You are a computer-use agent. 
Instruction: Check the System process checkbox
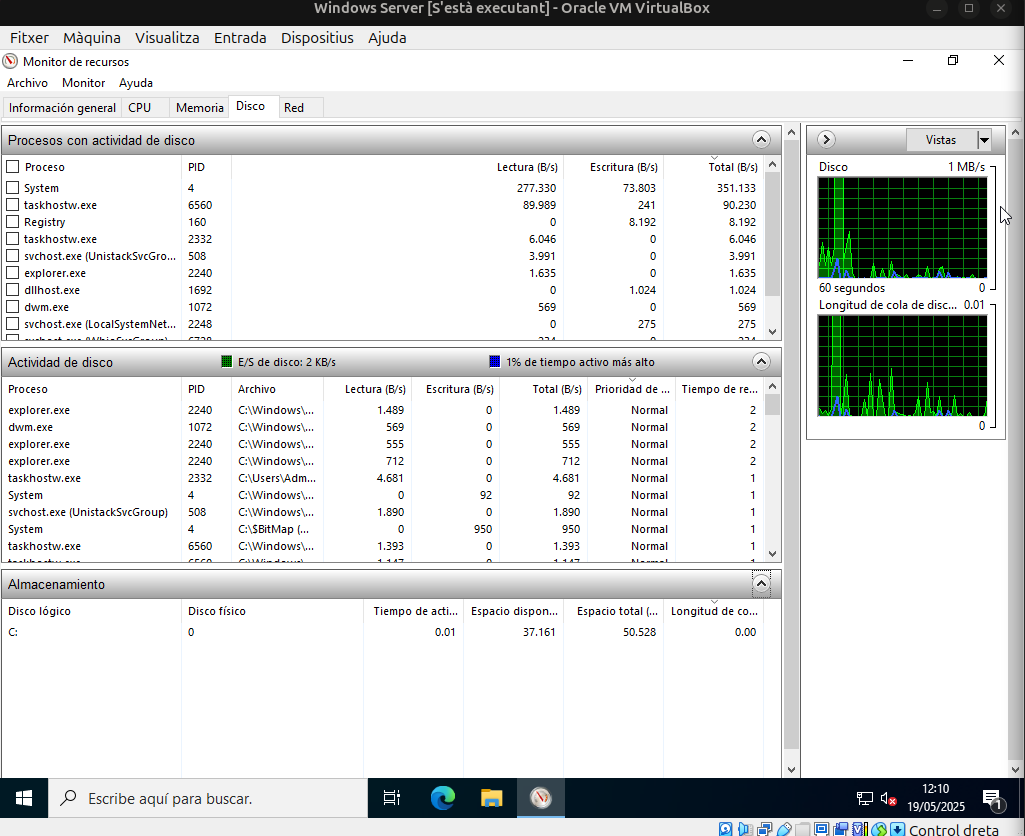point(13,188)
